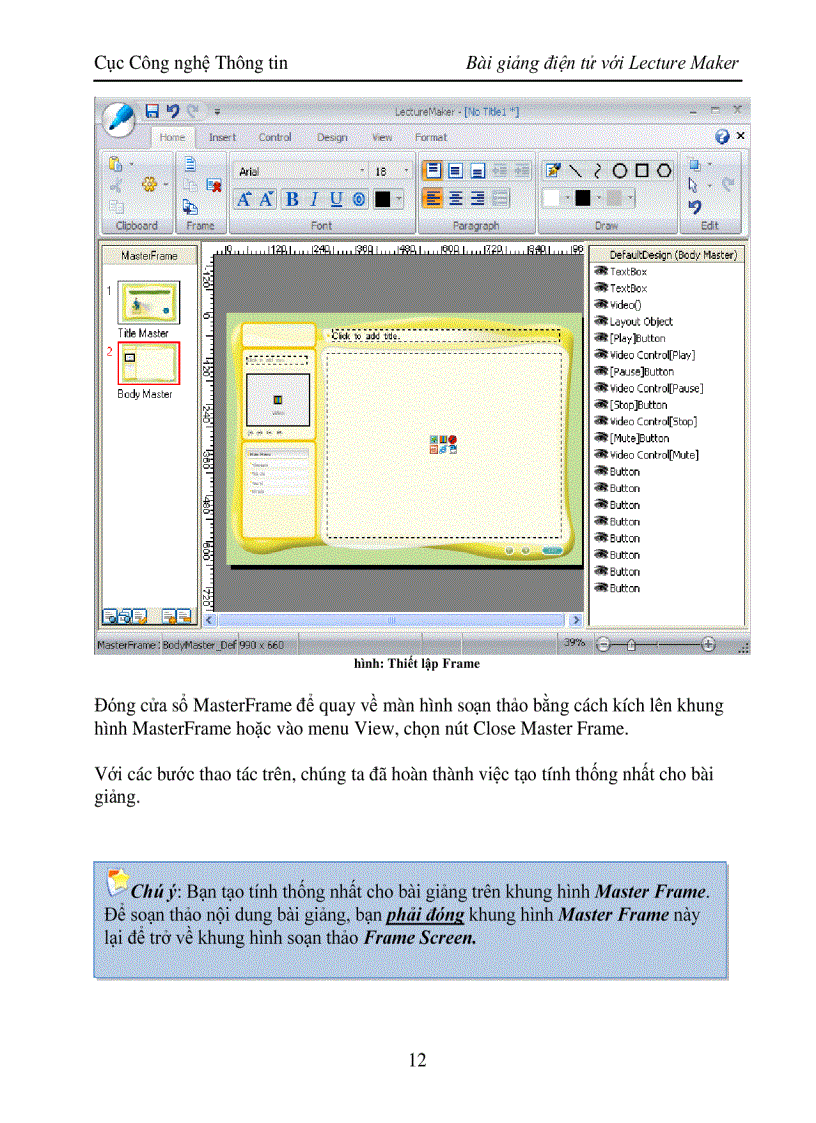The image size is (816, 1123).
Task: Open the Design ribbon tab
Action: point(332,137)
